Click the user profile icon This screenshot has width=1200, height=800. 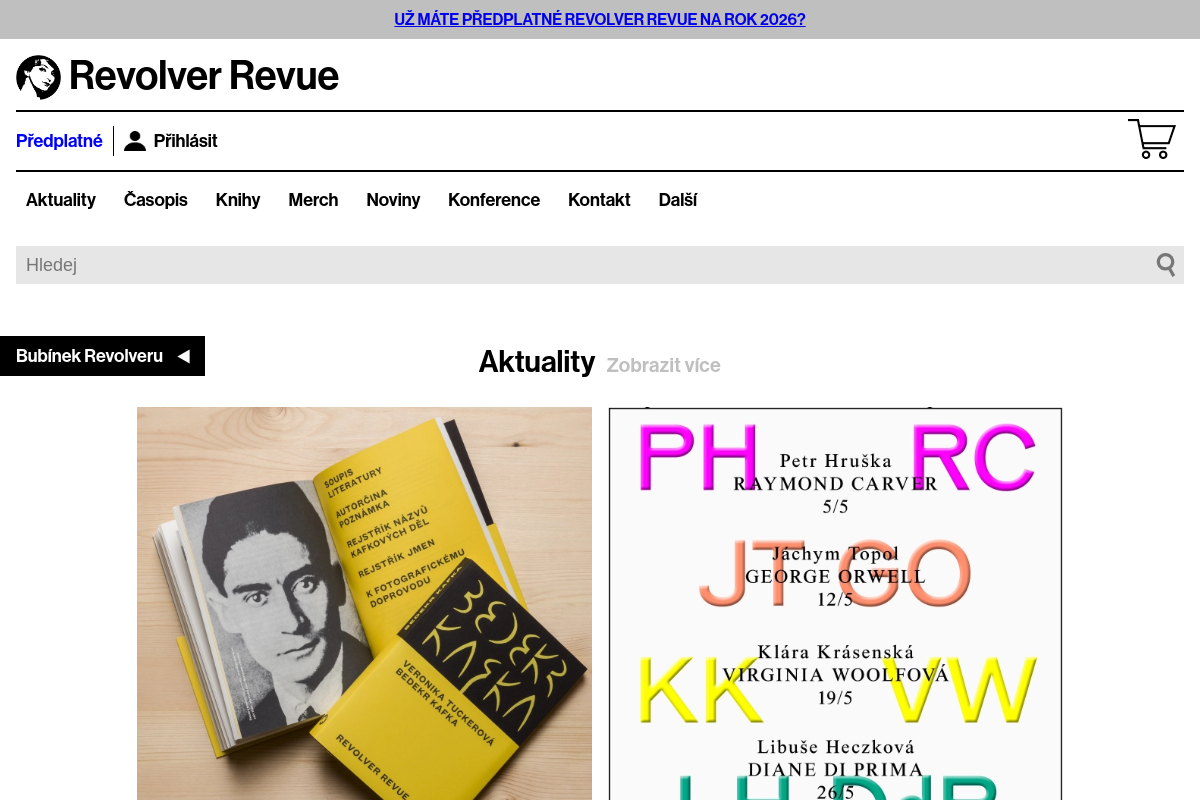click(x=135, y=141)
